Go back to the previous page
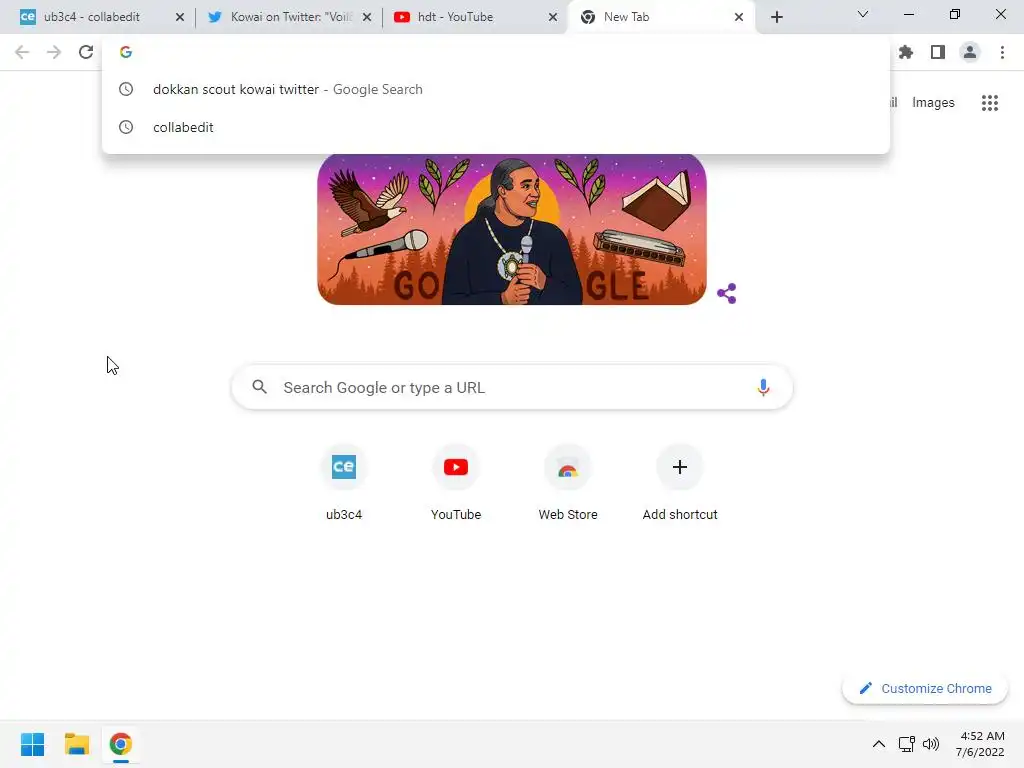Screen dimensions: 1024x768 (22, 52)
